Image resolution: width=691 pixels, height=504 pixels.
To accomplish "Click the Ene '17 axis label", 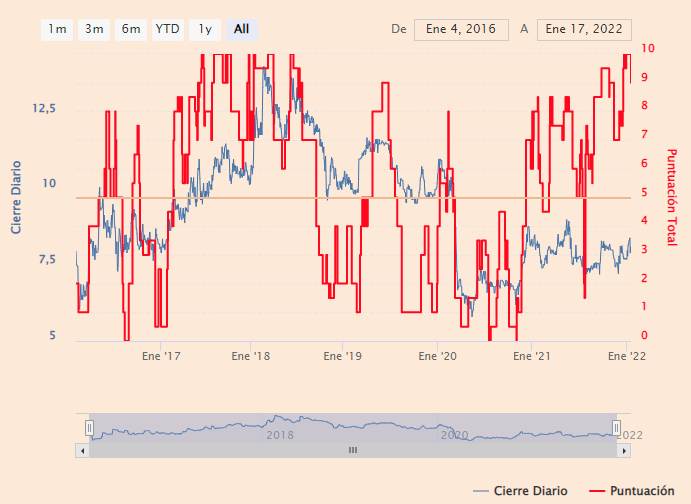I will [161, 356].
